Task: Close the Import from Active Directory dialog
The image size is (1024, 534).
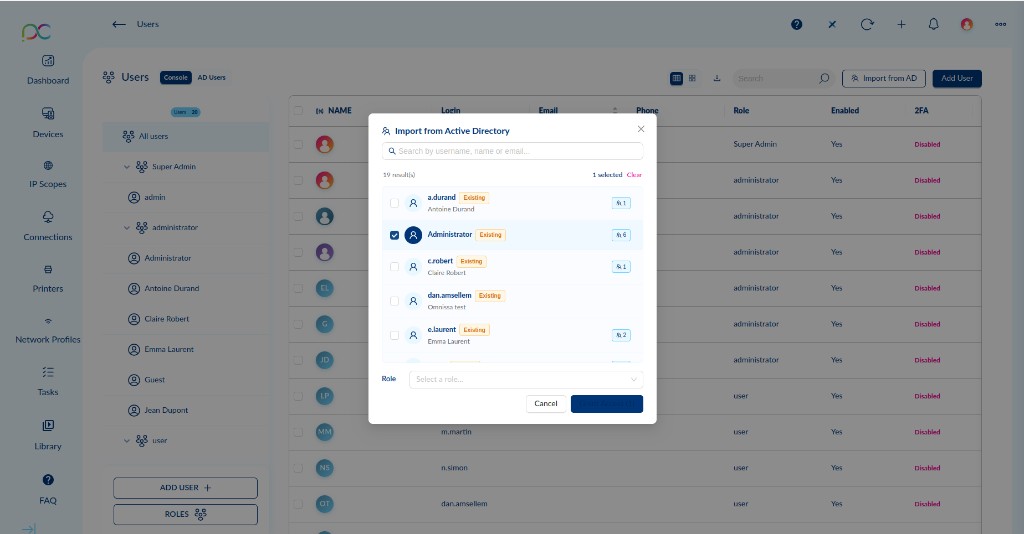Action: (x=641, y=129)
